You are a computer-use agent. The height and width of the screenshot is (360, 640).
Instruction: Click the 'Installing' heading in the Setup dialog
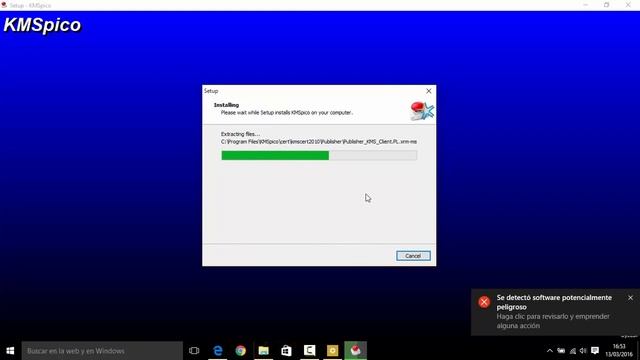(227, 105)
